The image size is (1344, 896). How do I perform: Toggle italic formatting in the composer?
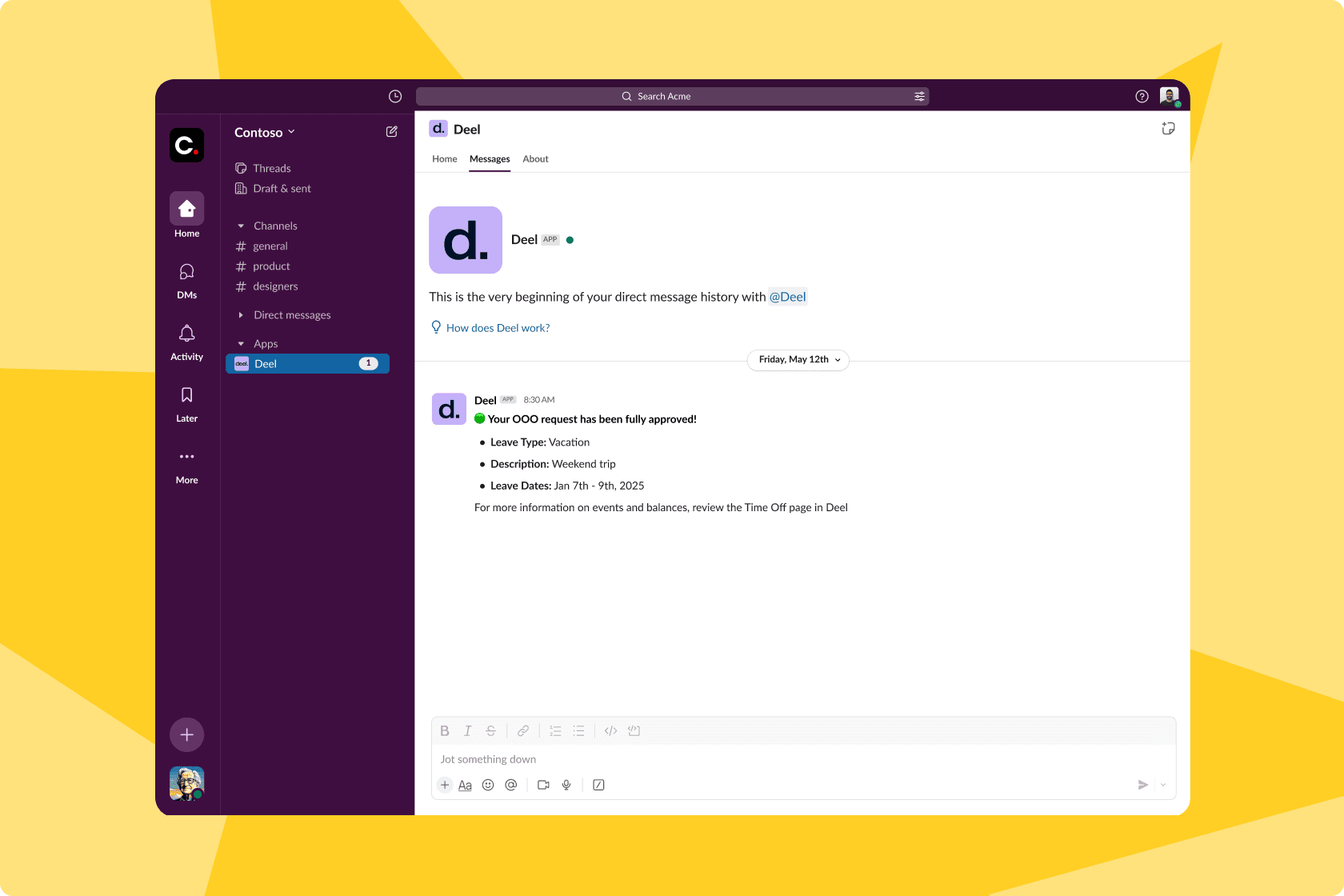click(468, 730)
